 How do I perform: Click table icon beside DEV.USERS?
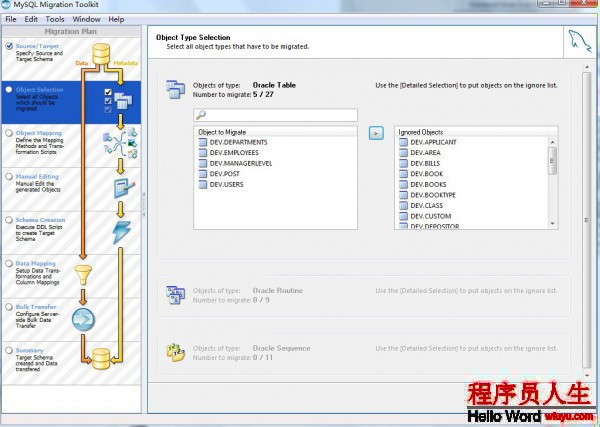203,184
